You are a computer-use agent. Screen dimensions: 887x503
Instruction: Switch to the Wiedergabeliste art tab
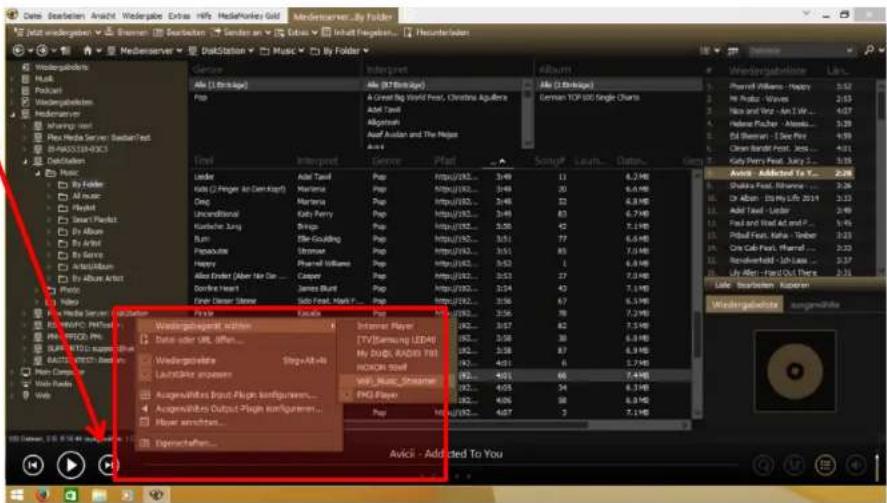(x=744, y=305)
